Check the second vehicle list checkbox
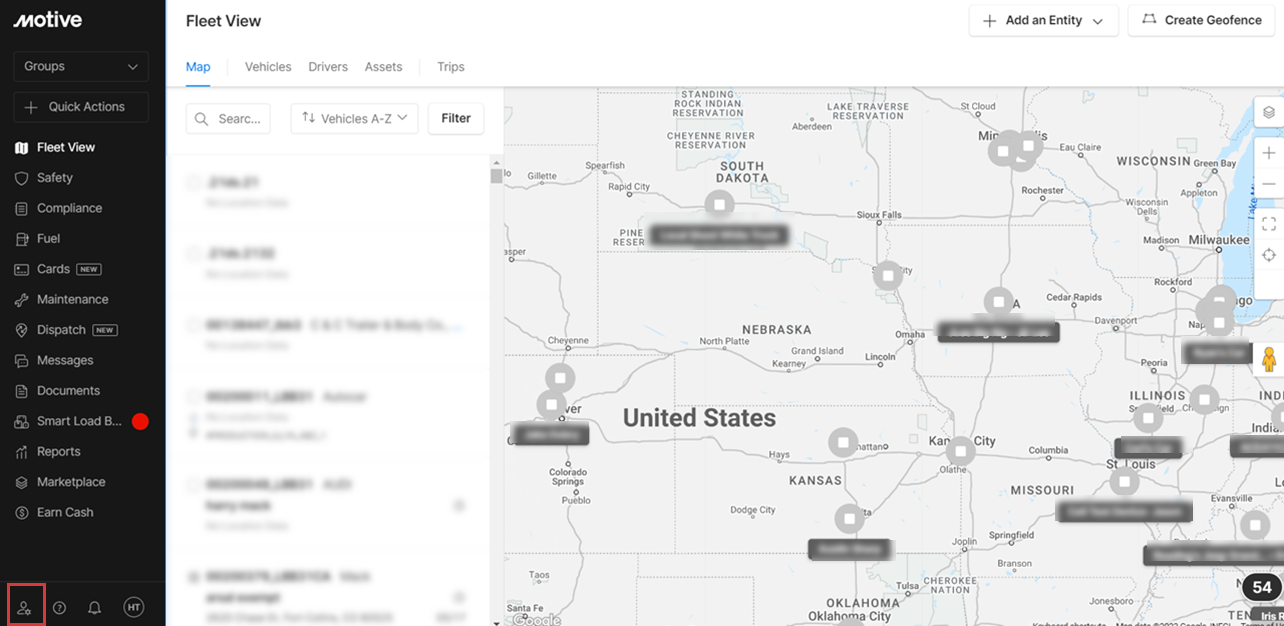 point(194,253)
